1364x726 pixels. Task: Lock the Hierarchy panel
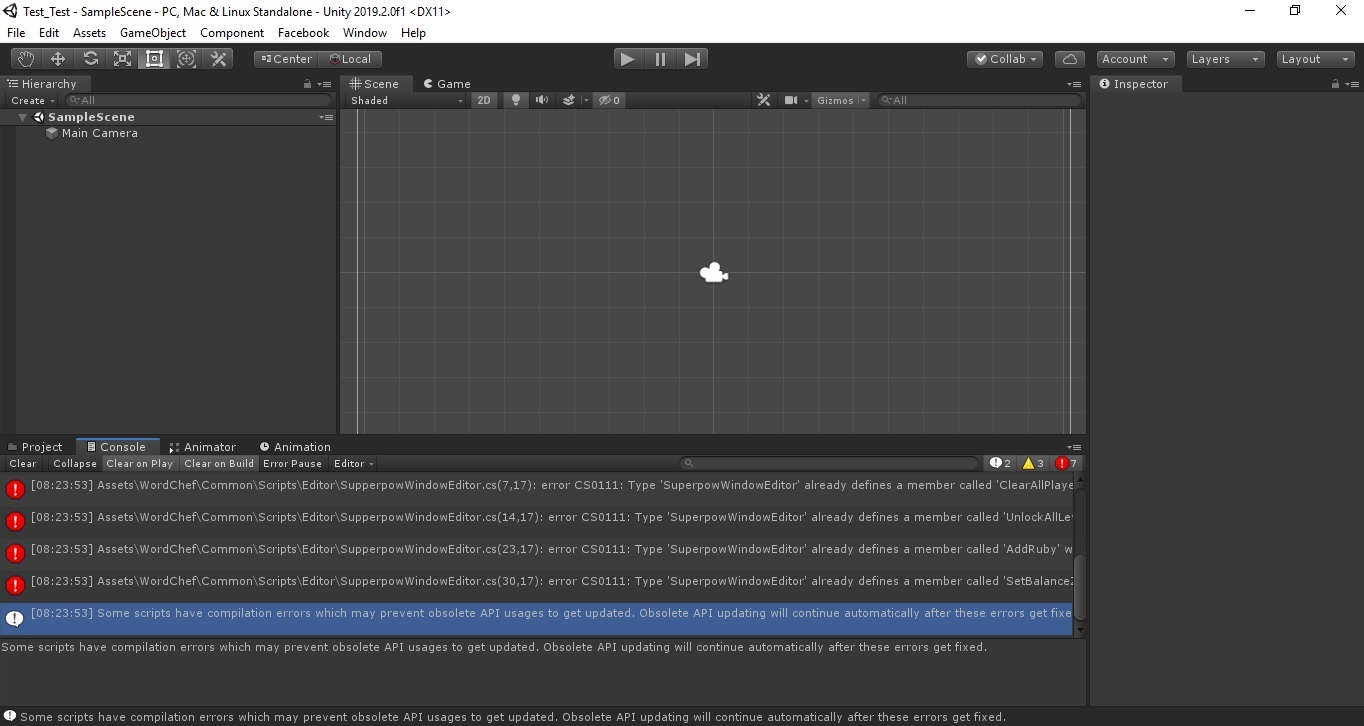click(308, 84)
